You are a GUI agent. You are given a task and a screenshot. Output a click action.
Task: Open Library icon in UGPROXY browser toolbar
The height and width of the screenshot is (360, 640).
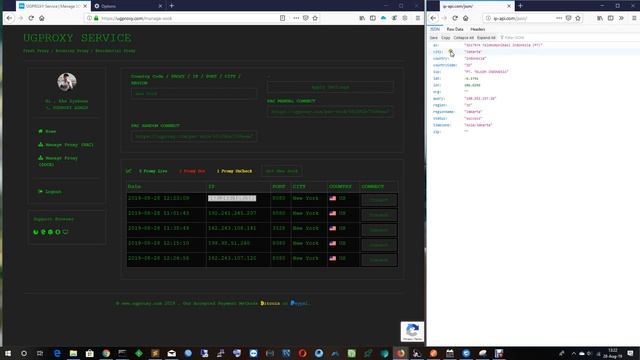pos(362,18)
